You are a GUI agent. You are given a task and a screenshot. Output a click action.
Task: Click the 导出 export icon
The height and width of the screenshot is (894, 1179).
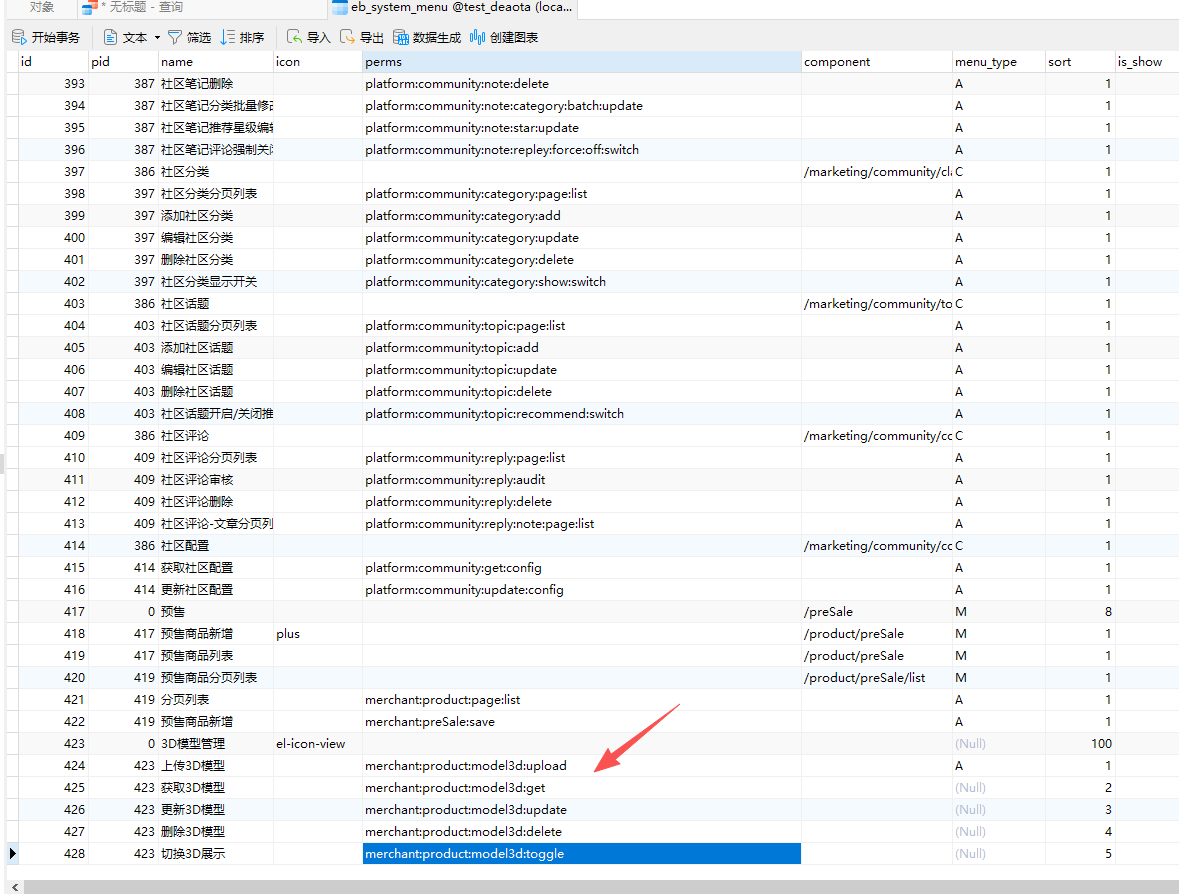point(348,38)
